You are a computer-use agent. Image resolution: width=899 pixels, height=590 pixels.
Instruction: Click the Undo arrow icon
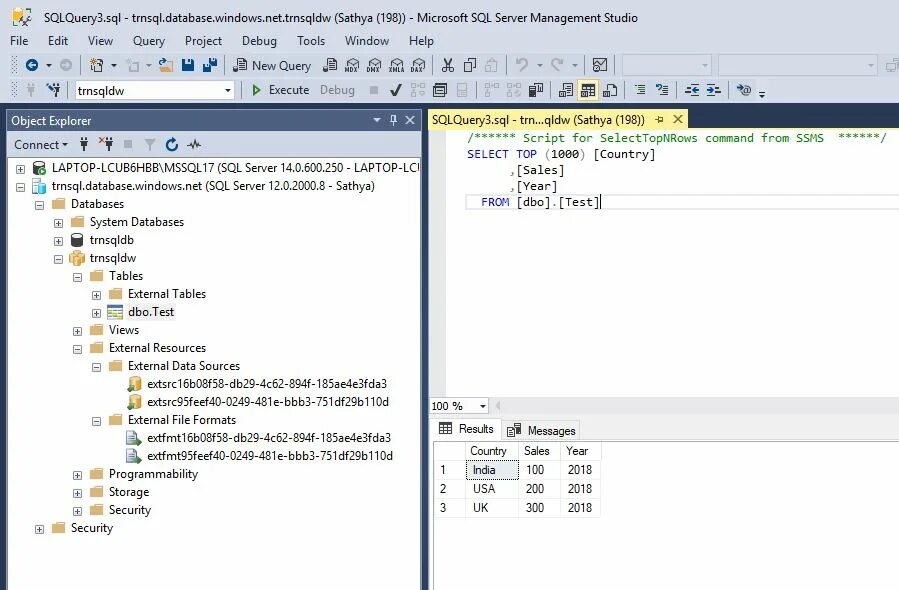click(521, 65)
